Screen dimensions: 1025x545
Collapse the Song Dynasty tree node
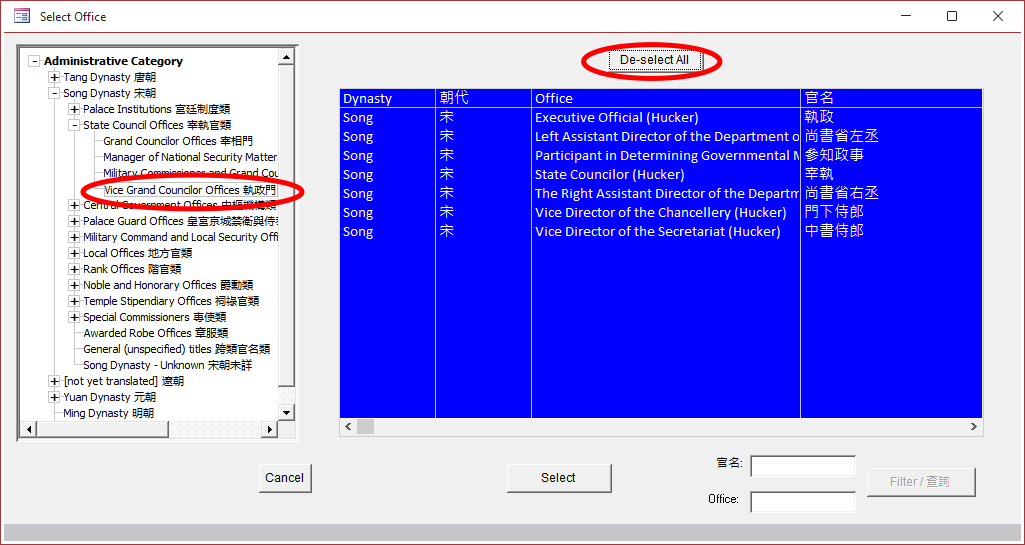coord(55,93)
